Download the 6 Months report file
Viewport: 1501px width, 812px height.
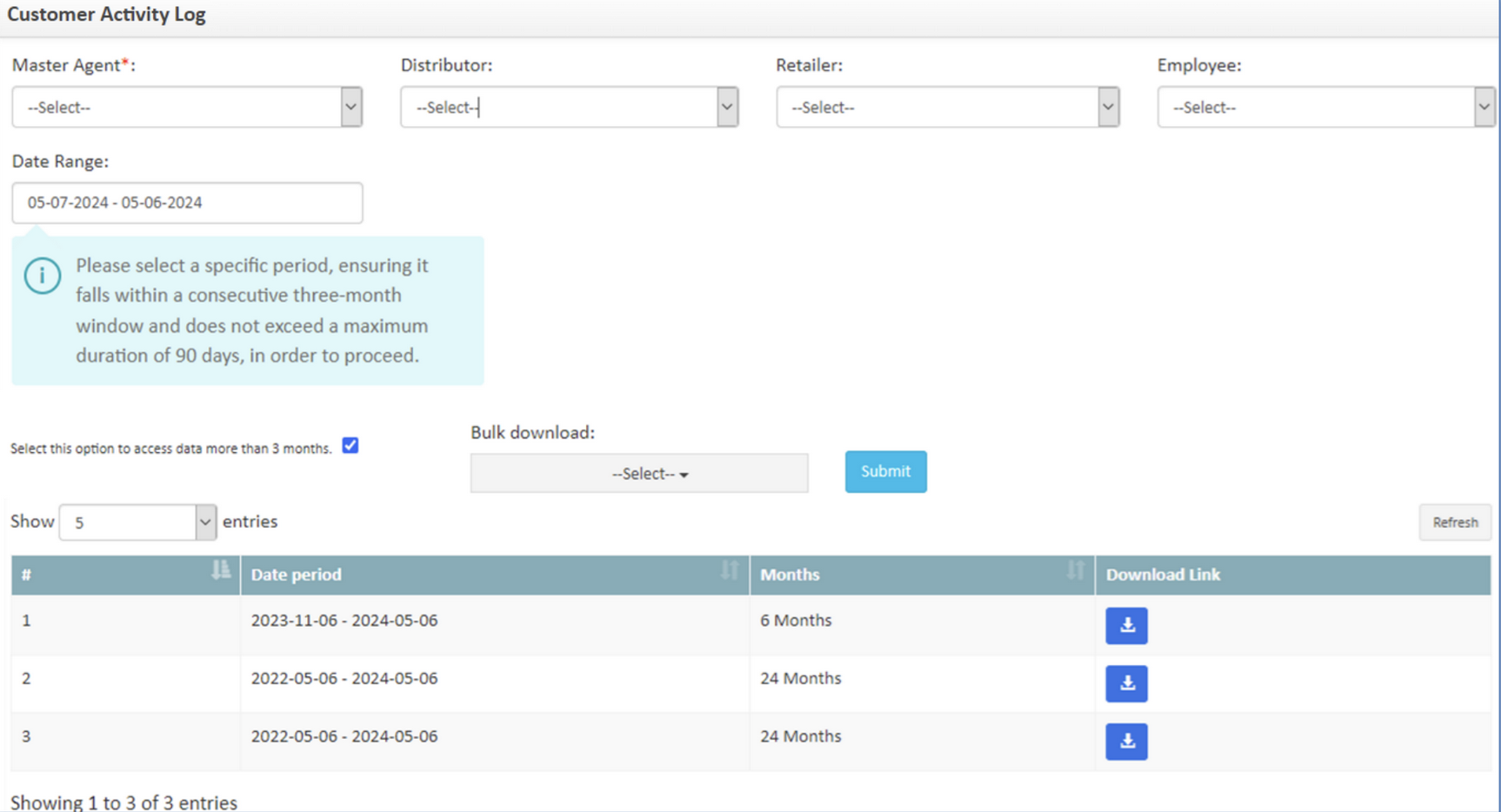[x=1126, y=626]
